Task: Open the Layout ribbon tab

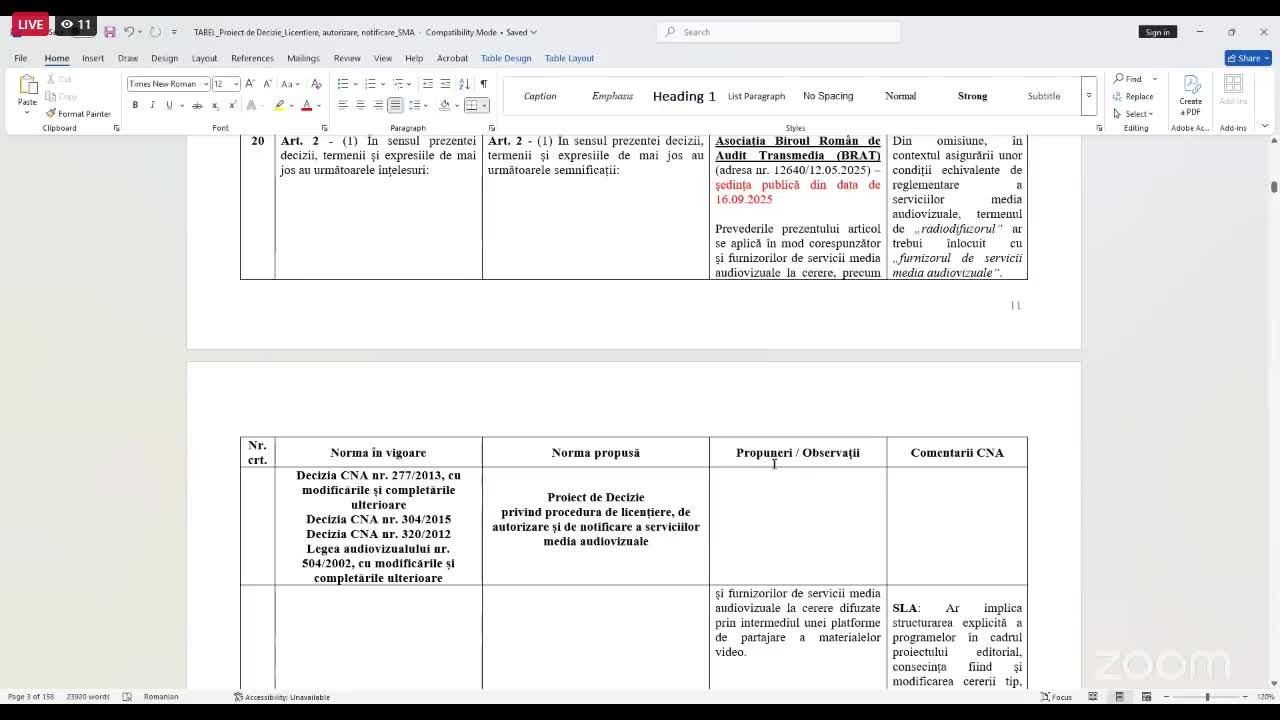Action: [x=204, y=58]
